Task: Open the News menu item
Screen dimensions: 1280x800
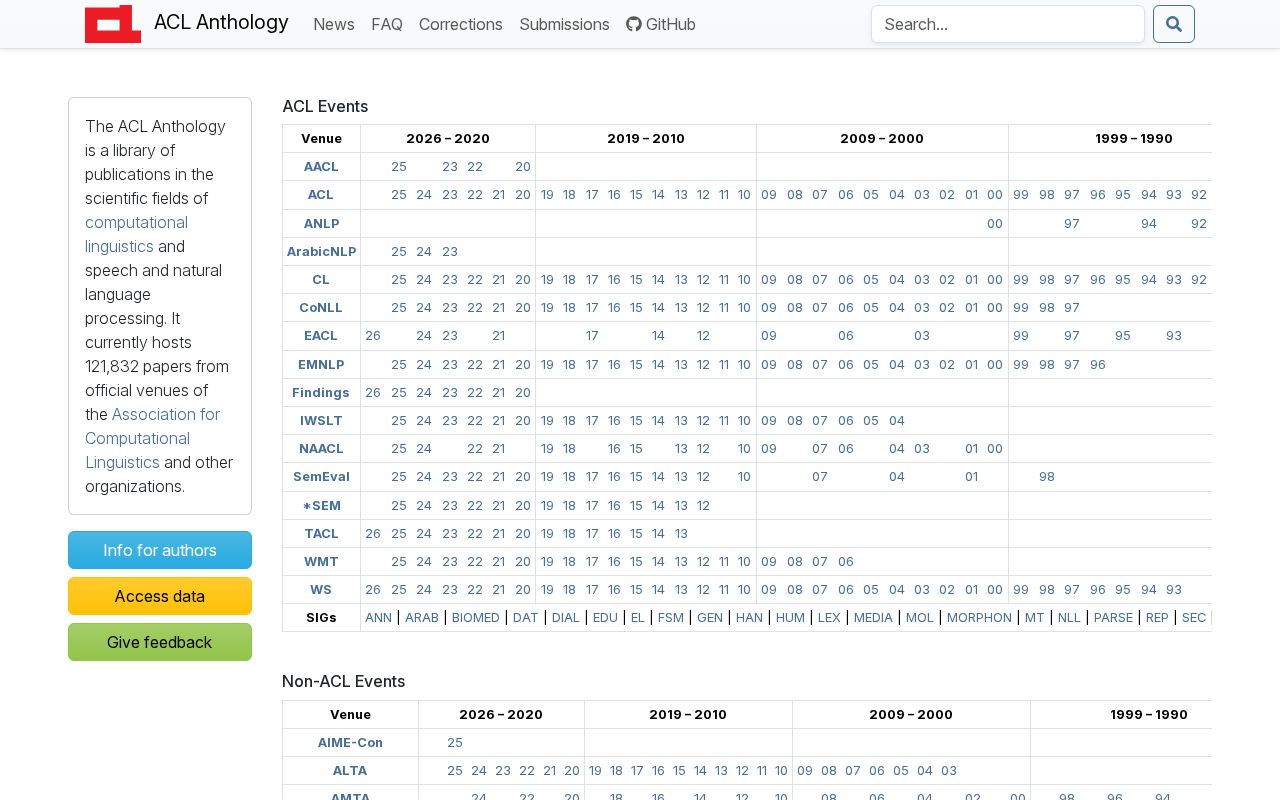Action: click(x=334, y=24)
